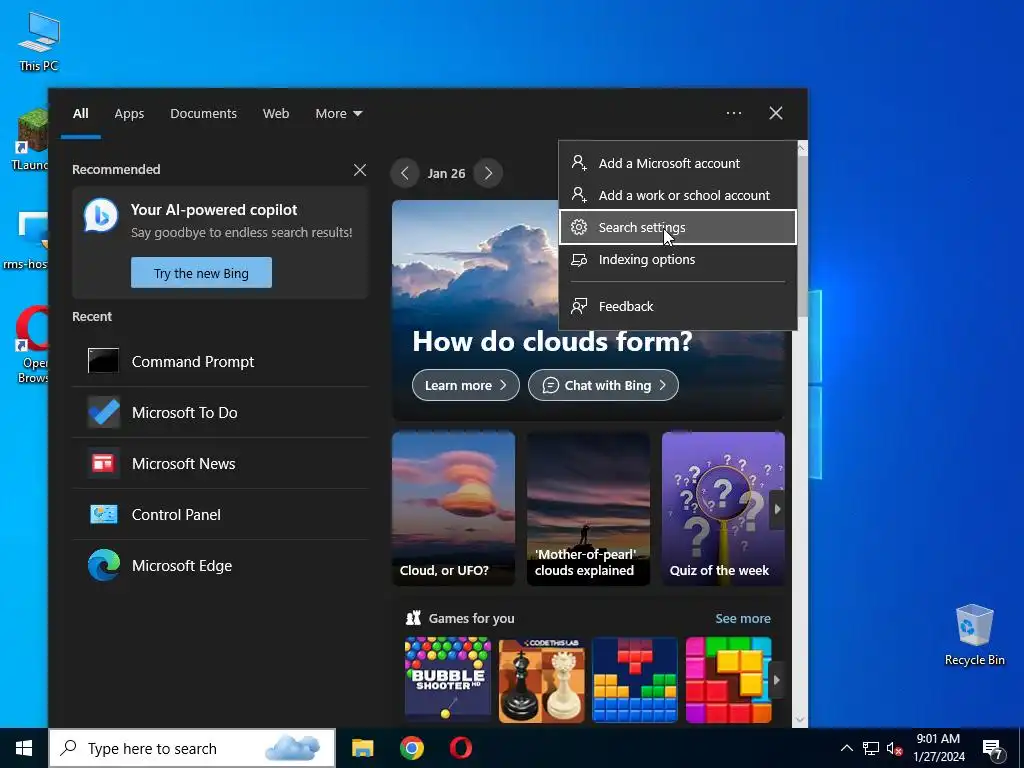The width and height of the screenshot is (1024, 768).
Task: Select This PC desktop icon
Action: click(x=39, y=41)
